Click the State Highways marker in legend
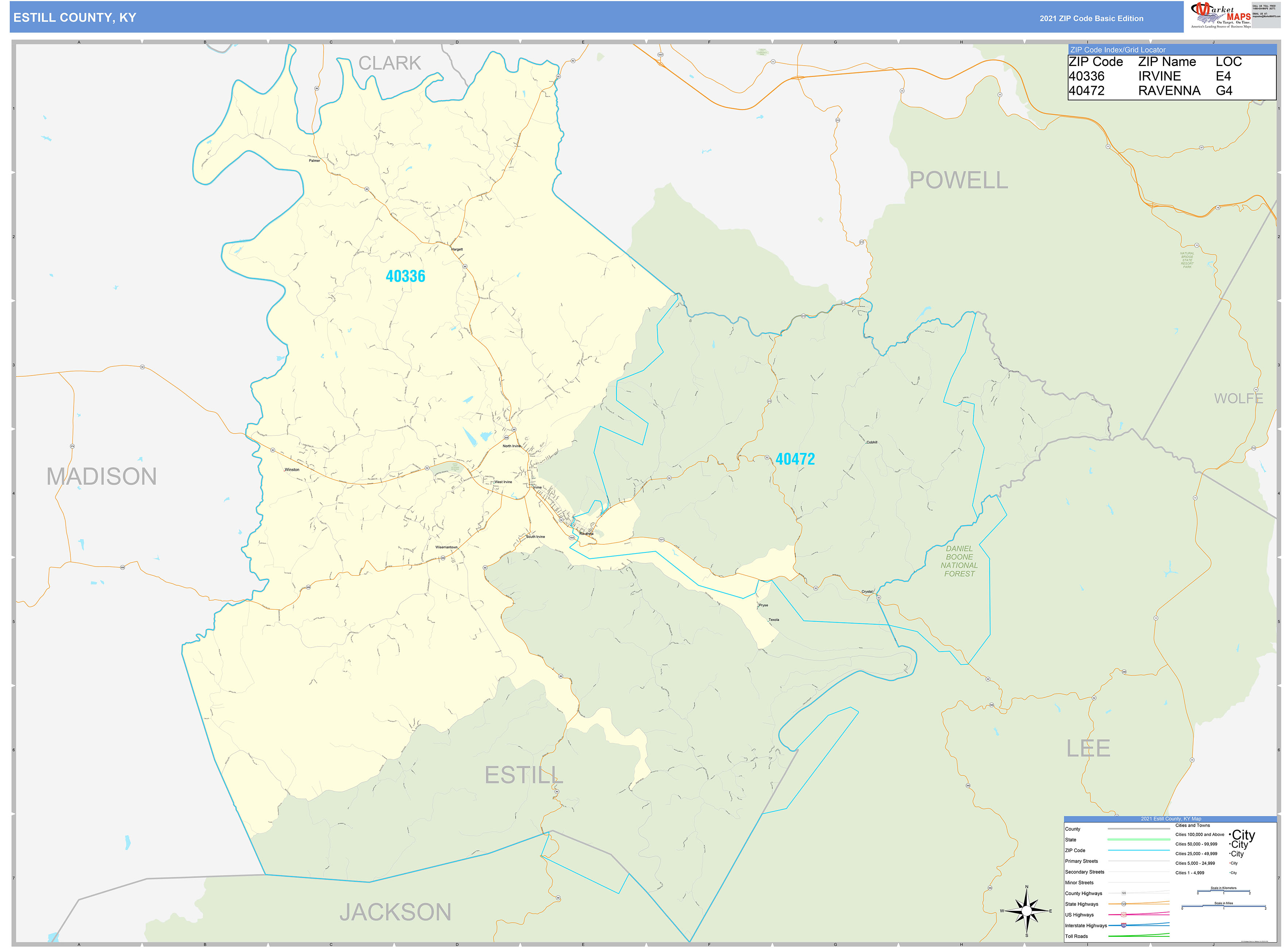This screenshot has height=948, width=1288. [x=1124, y=904]
